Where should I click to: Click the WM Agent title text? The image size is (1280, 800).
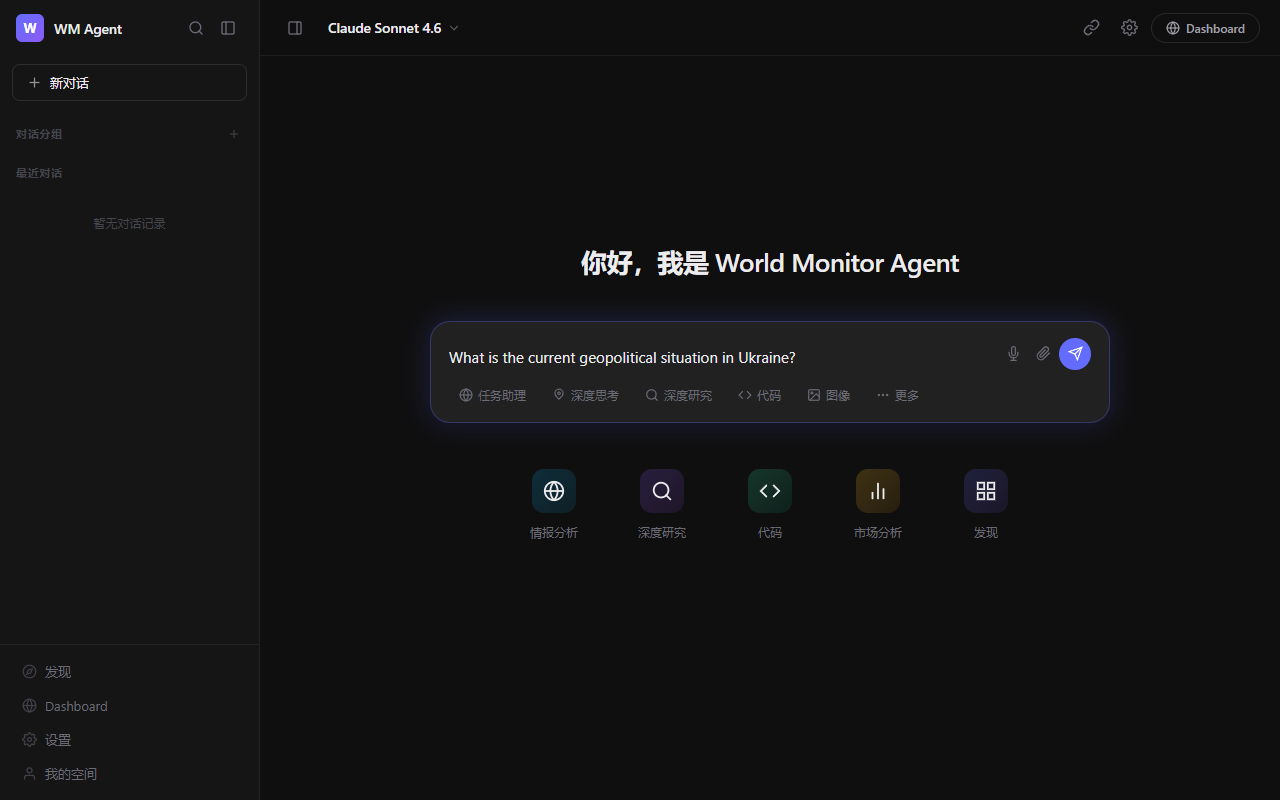coord(88,29)
